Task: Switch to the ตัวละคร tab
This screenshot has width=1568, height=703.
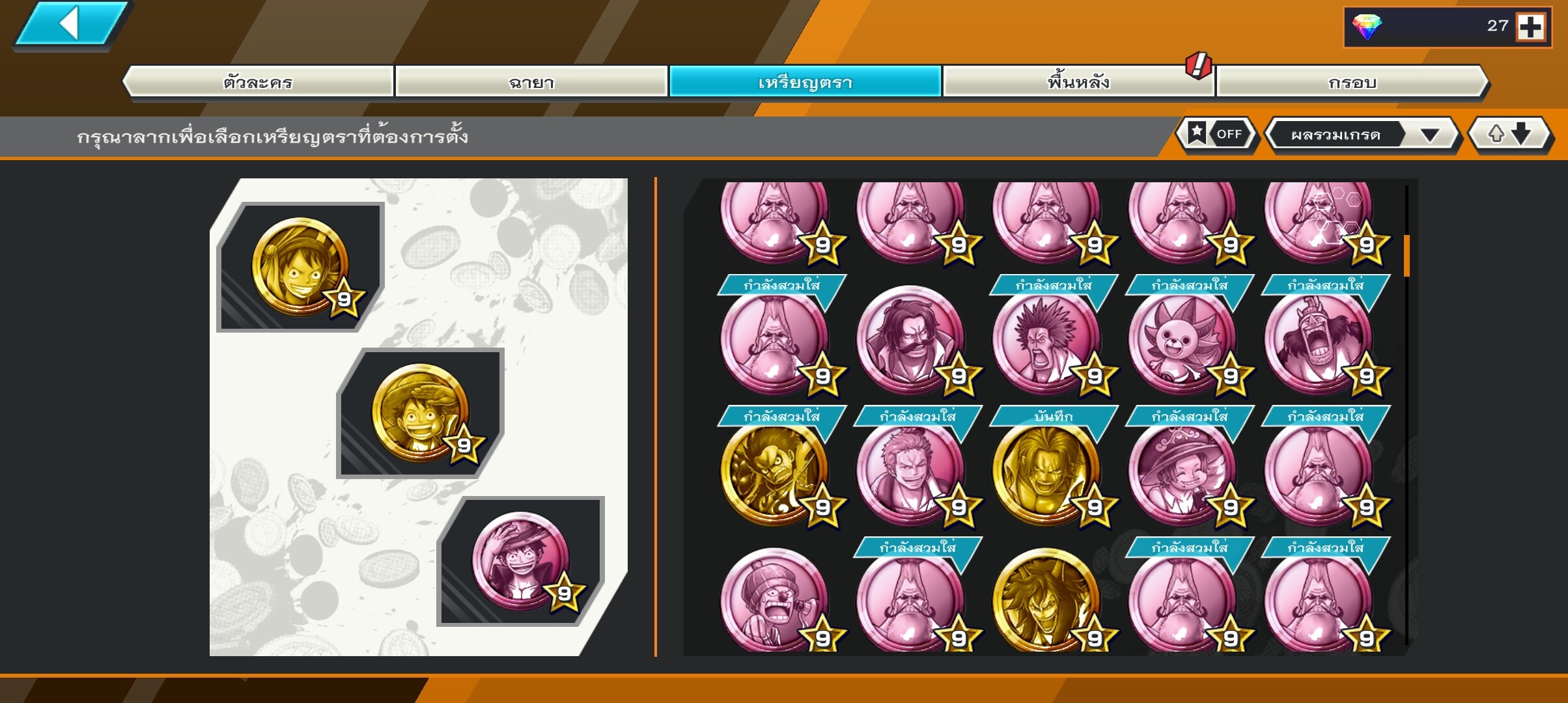Action: click(x=258, y=82)
